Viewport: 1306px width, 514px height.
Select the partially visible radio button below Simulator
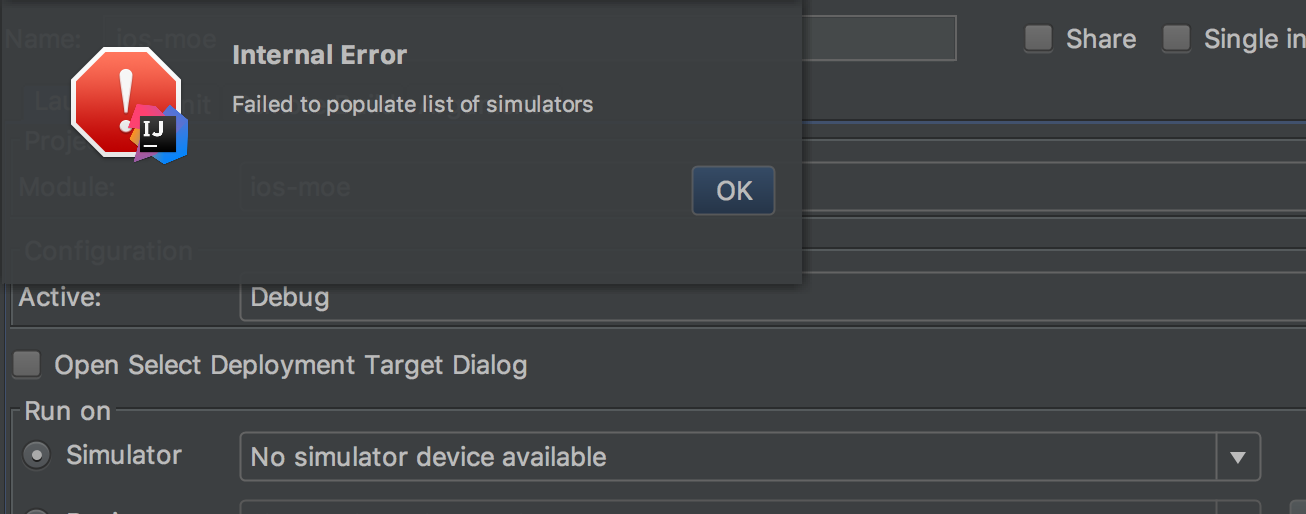click(x=37, y=511)
